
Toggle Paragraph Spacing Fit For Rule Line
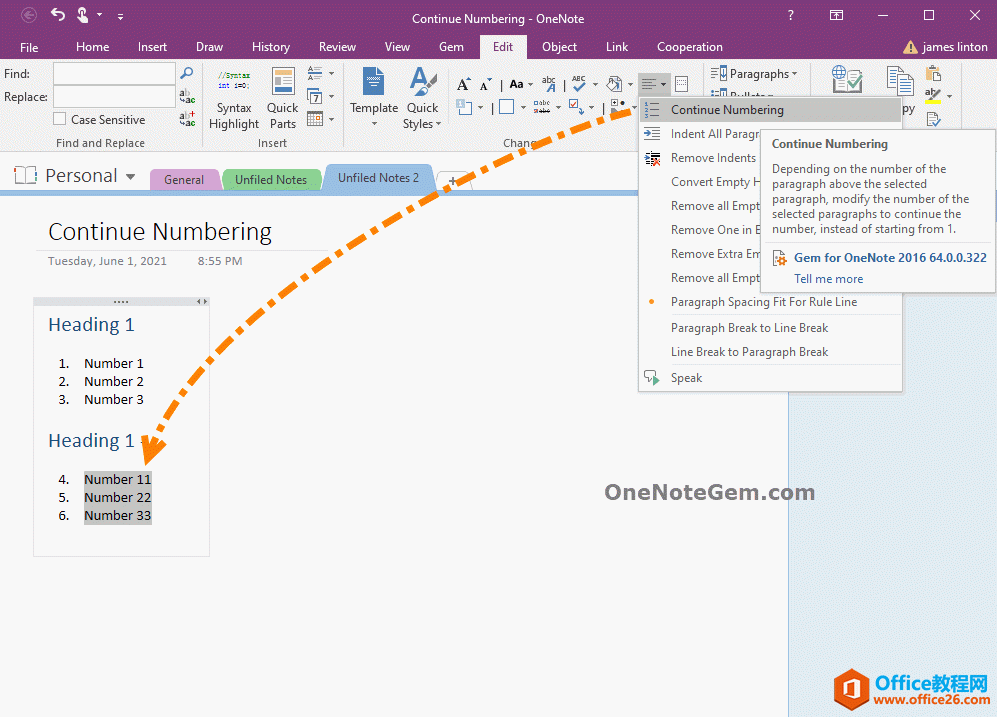(x=763, y=302)
